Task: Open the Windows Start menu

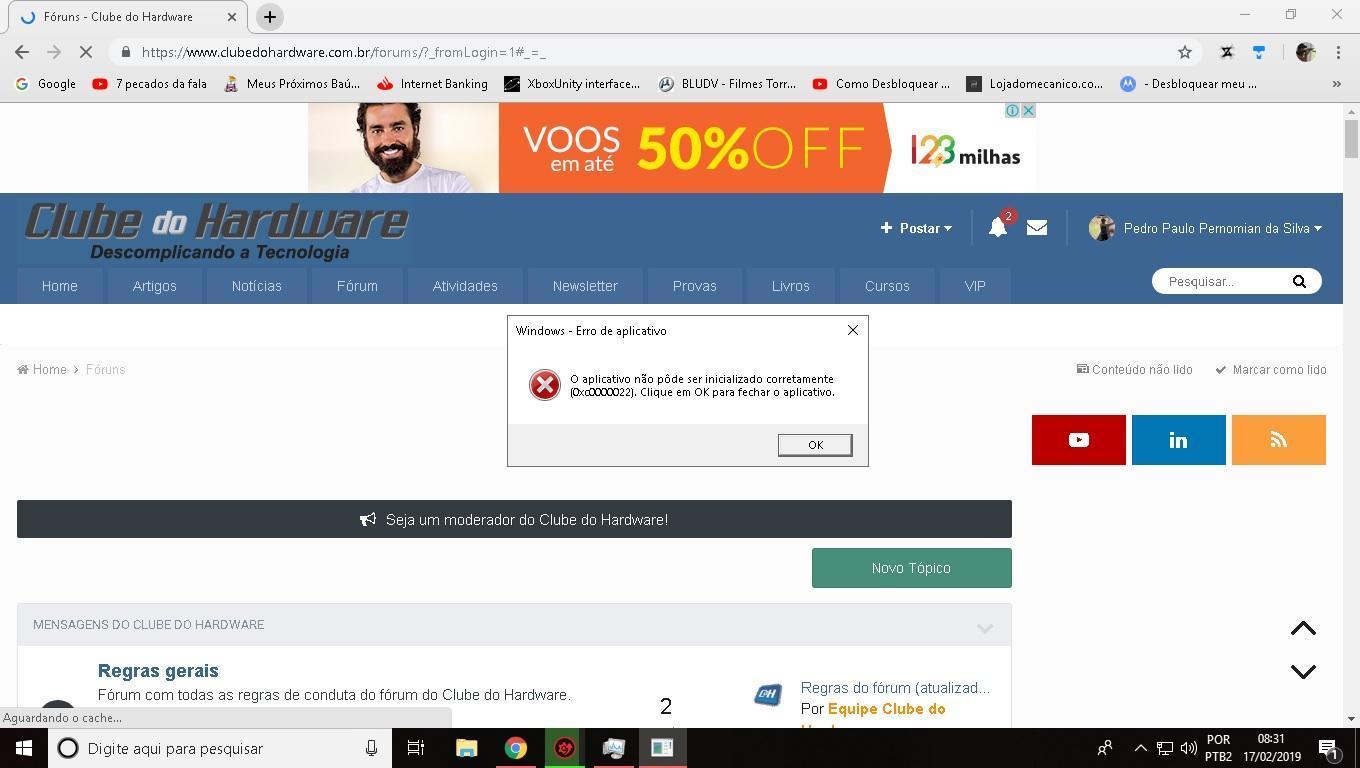Action: (24, 748)
